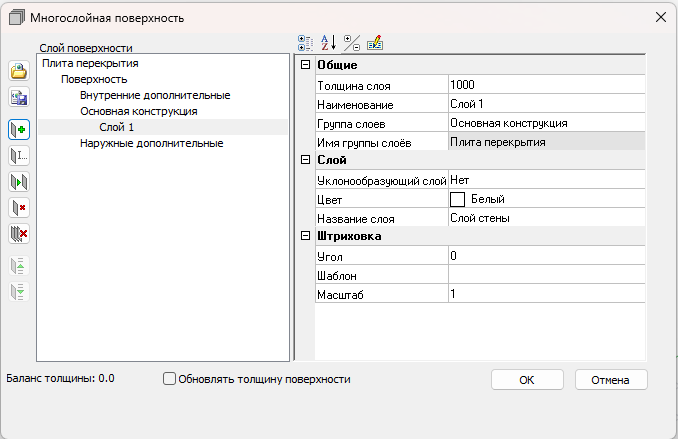Click the rename layer icon
The height and width of the screenshot is (439, 678).
18,155
